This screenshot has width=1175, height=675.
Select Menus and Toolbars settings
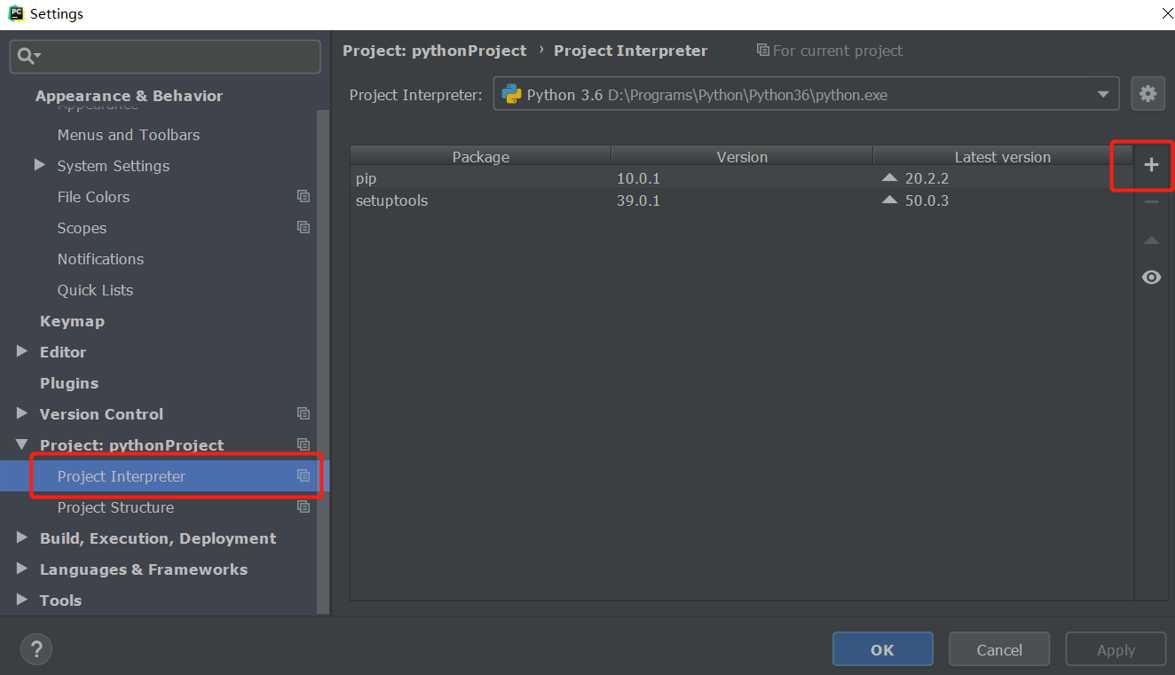(x=128, y=135)
